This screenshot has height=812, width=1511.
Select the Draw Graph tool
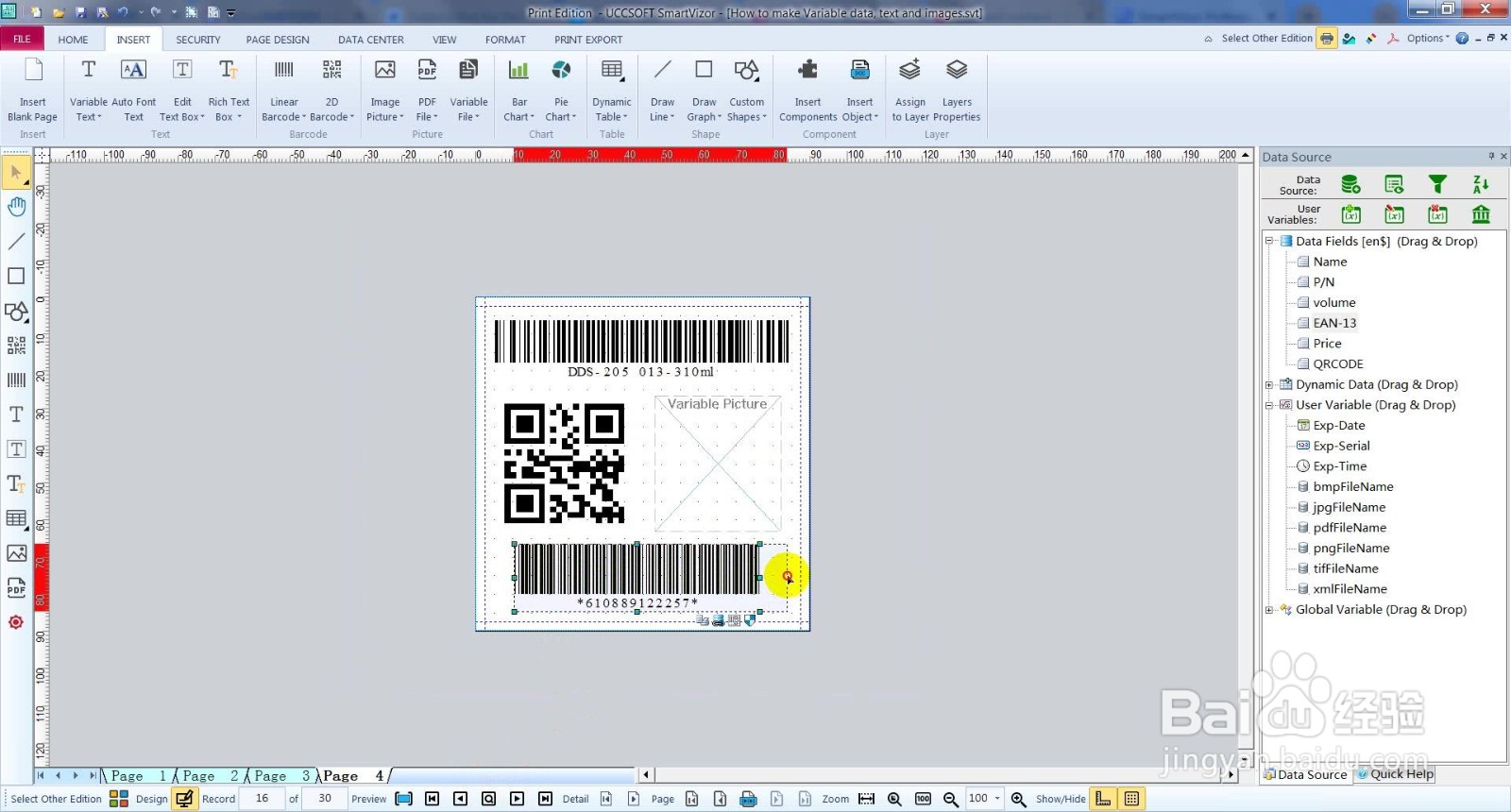click(x=704, y=90)
